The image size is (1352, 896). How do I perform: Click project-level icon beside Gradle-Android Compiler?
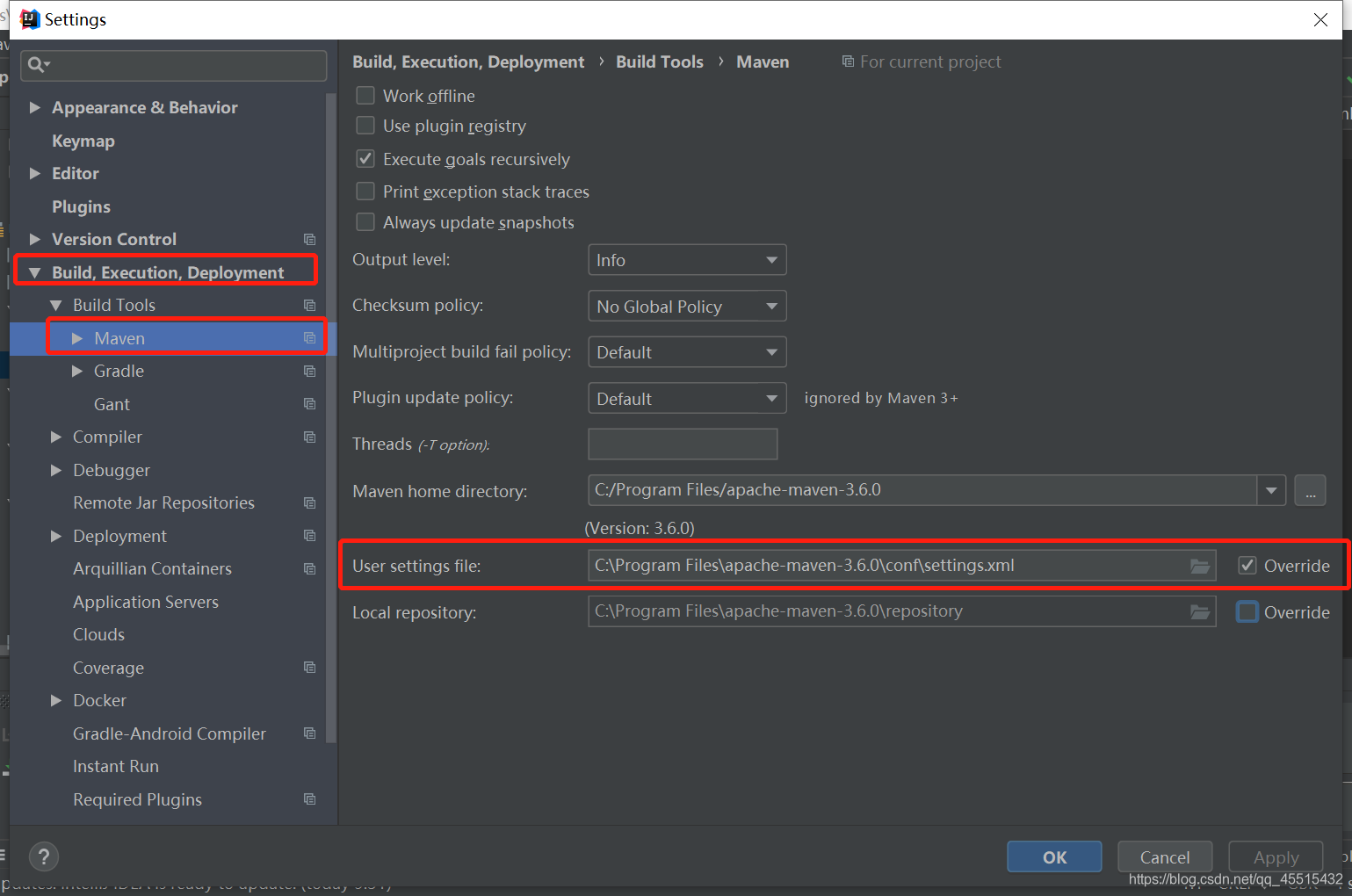click(309, 733)
